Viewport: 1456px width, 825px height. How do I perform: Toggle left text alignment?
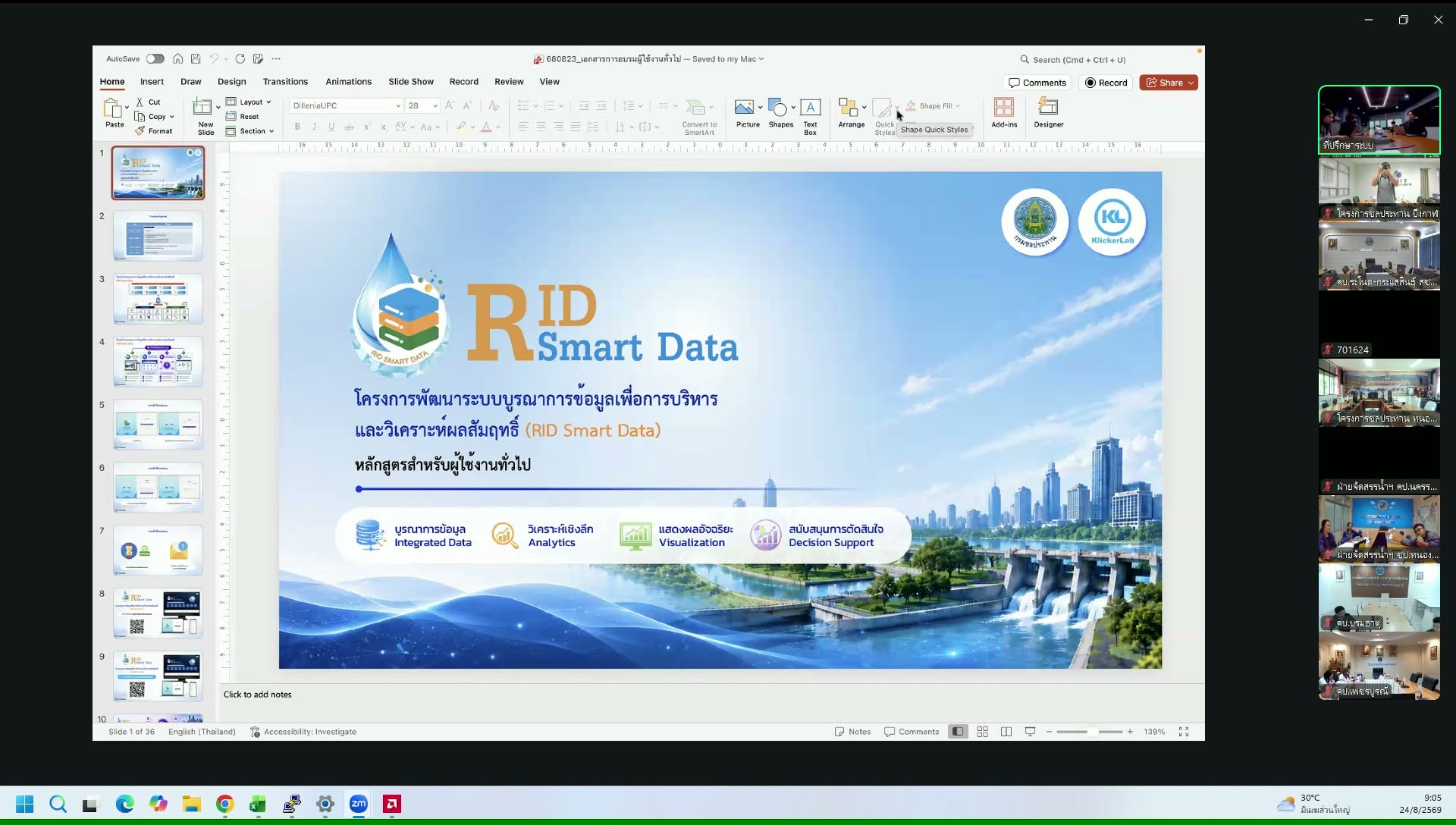pyautogui.click(x=523, y=127)
